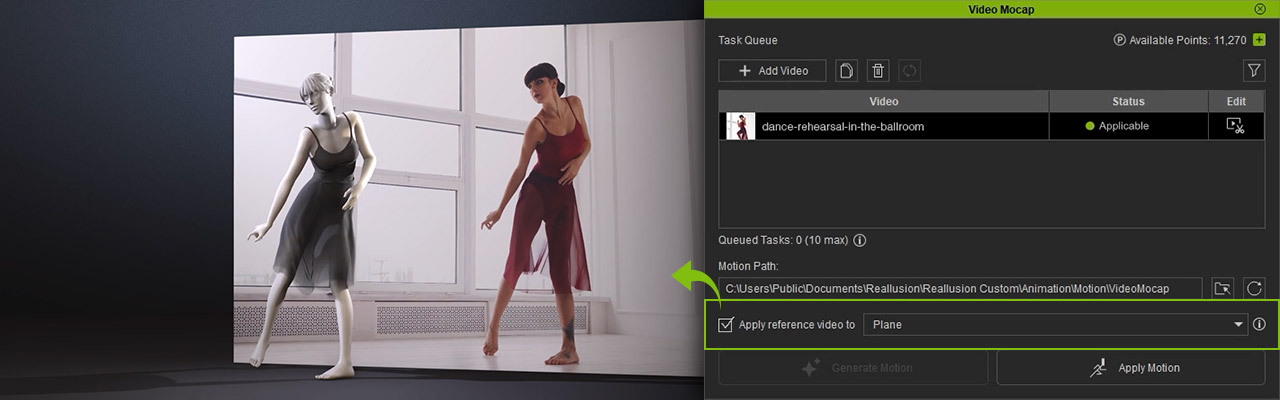Show info about queued tasks
Screen dimensions: 1280x400
pyautogui.click(x=859, y=241)
